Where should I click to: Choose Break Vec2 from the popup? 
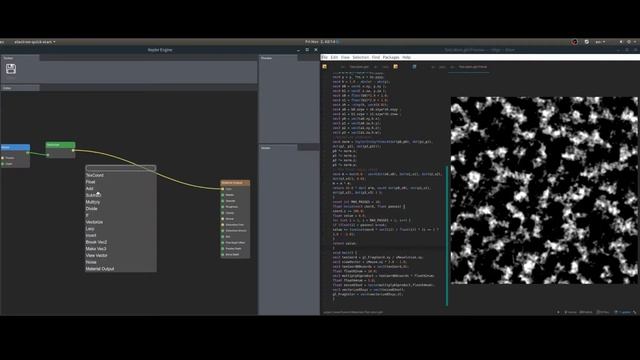click(x=96, y=242)
